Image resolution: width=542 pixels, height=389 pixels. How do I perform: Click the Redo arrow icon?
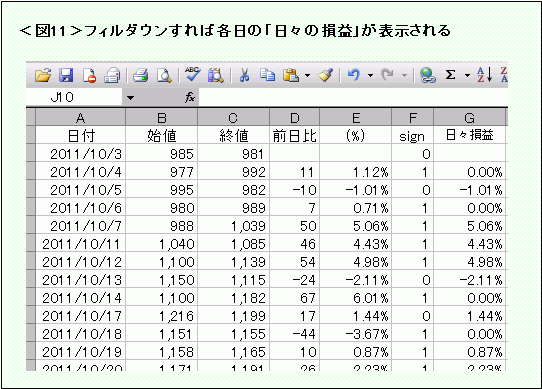pos(387,75)
